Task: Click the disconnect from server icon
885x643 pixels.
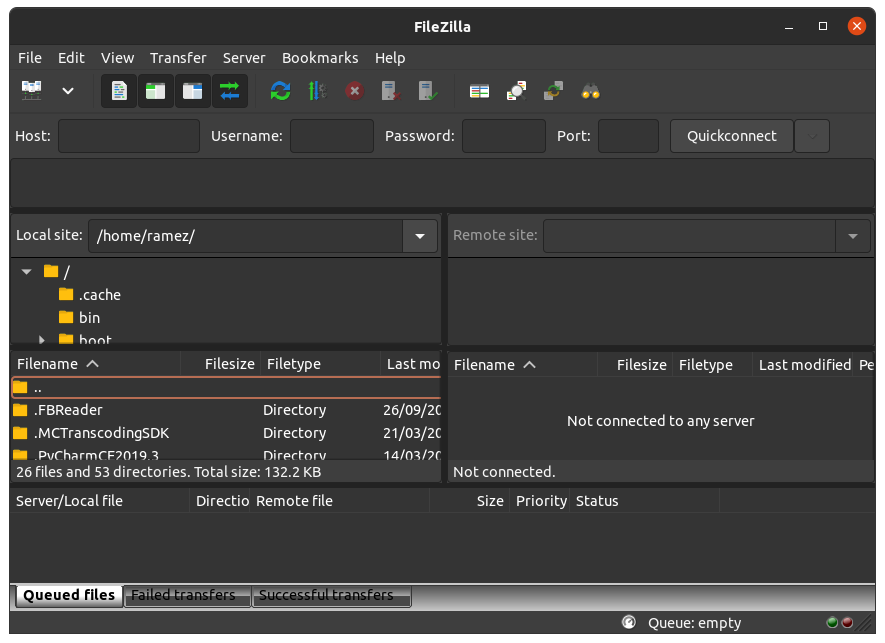Action: click(x=391, y=91)
